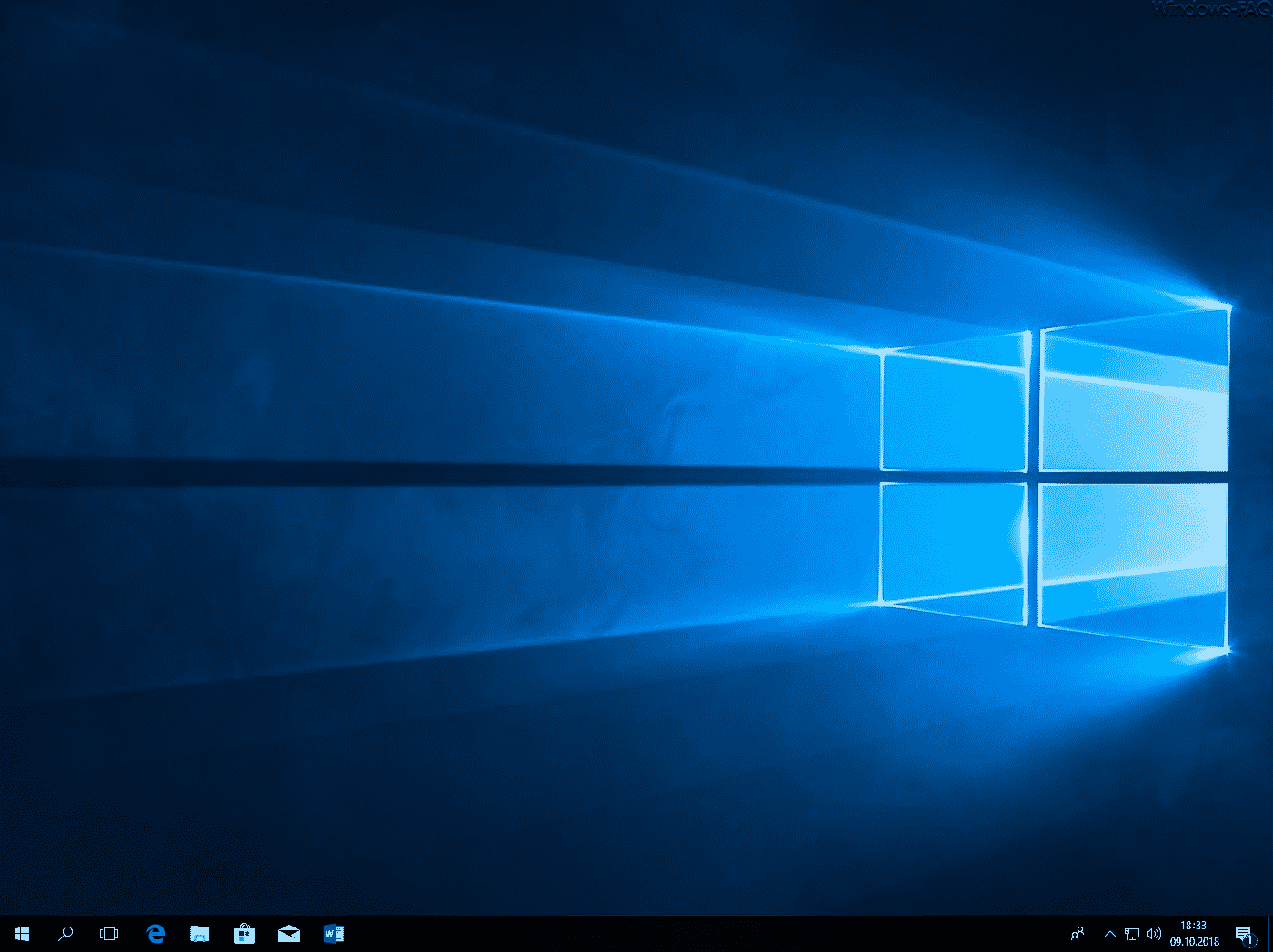Image resolution: width=1273 pixels, height=952 pixels.
Task: Open the Windows Start menu
Action: pos(22,934)
